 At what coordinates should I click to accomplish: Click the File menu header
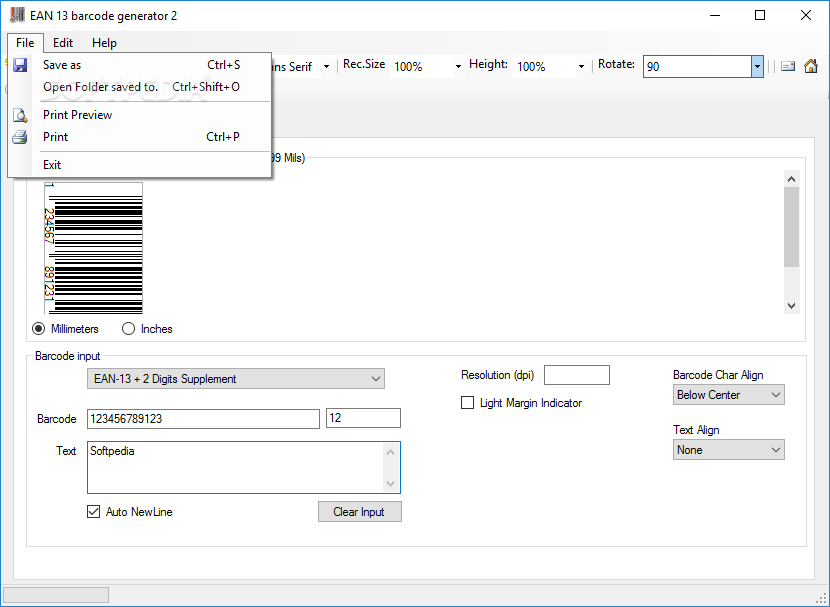(x=25, y=43)
